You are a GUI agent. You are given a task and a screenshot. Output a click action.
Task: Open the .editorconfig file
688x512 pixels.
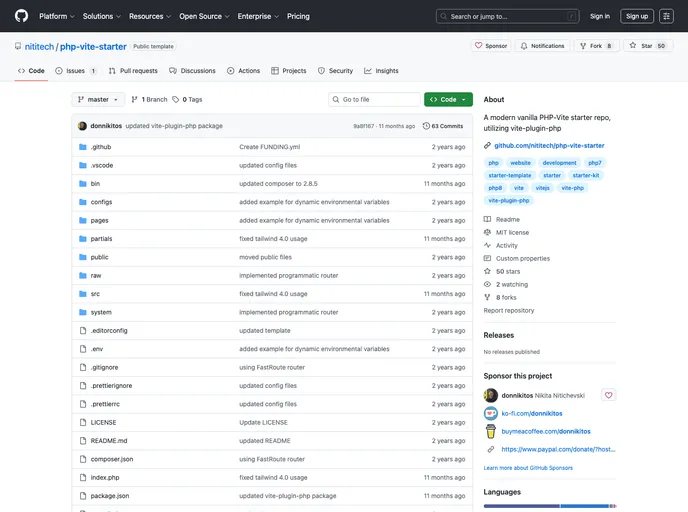109,330
